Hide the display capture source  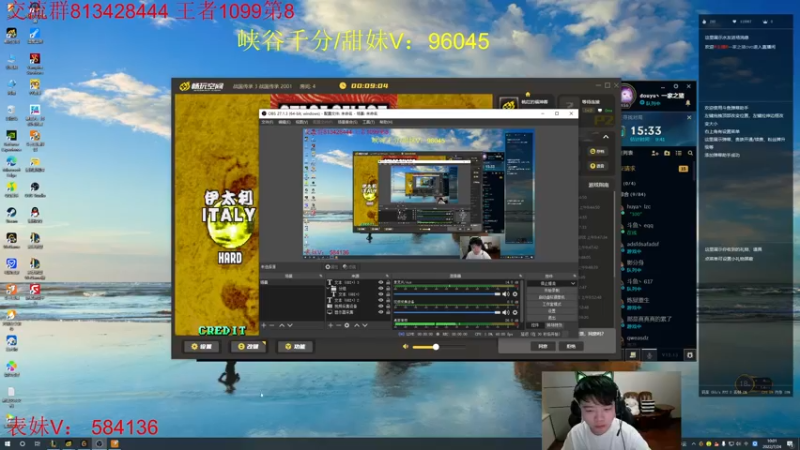point(381,312)
